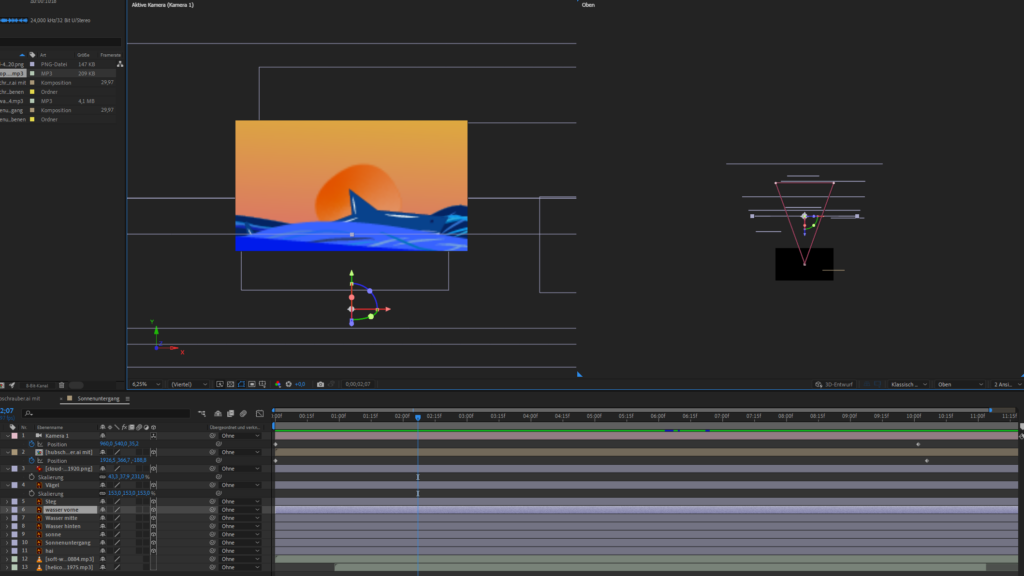The image size is (1024, 576).
Task: Click the 0;00;02;07 timecode in the viewer footer
Action: [x=357, y=384]
